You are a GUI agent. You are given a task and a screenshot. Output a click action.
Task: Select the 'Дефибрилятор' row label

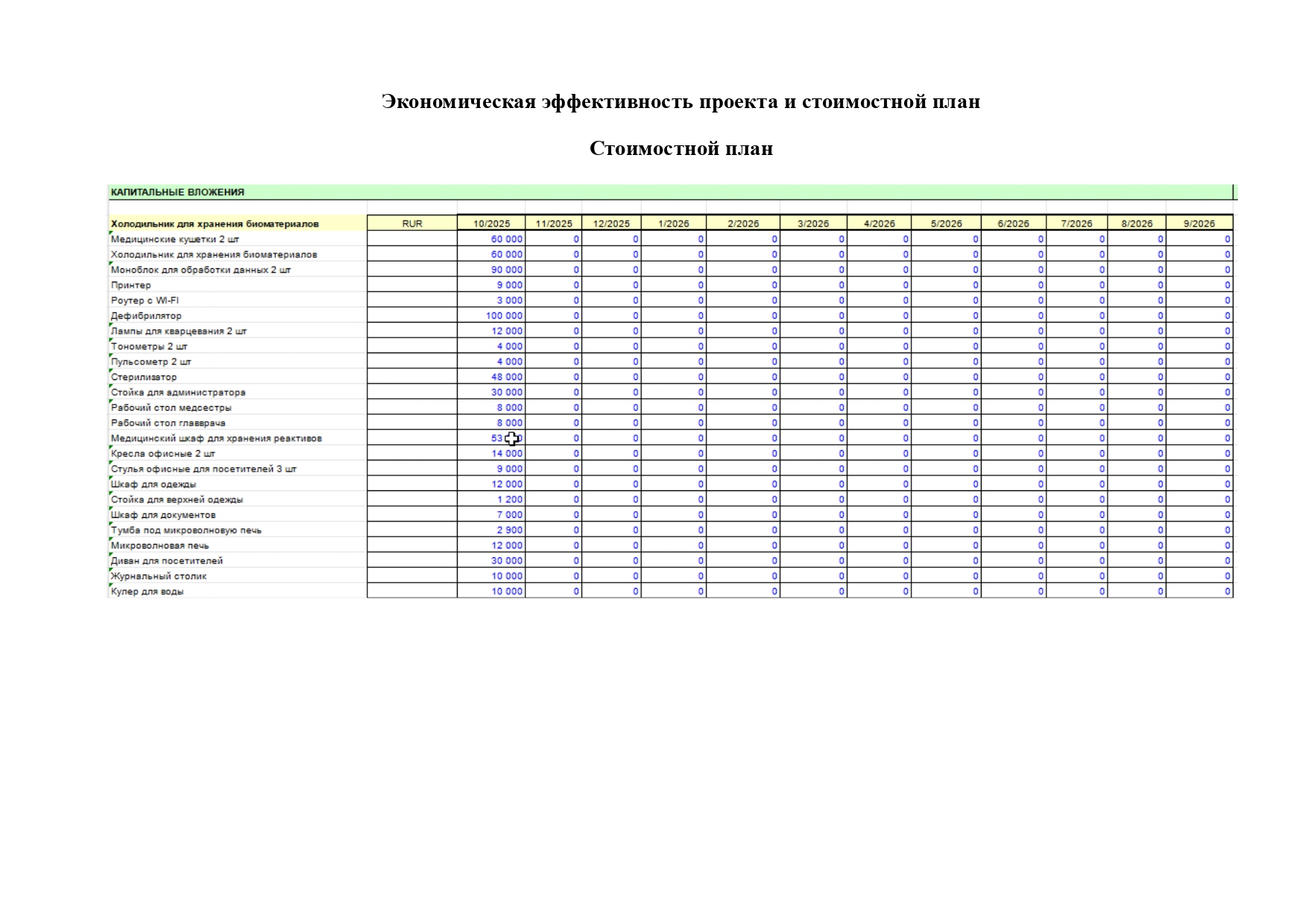pos(146,316)
